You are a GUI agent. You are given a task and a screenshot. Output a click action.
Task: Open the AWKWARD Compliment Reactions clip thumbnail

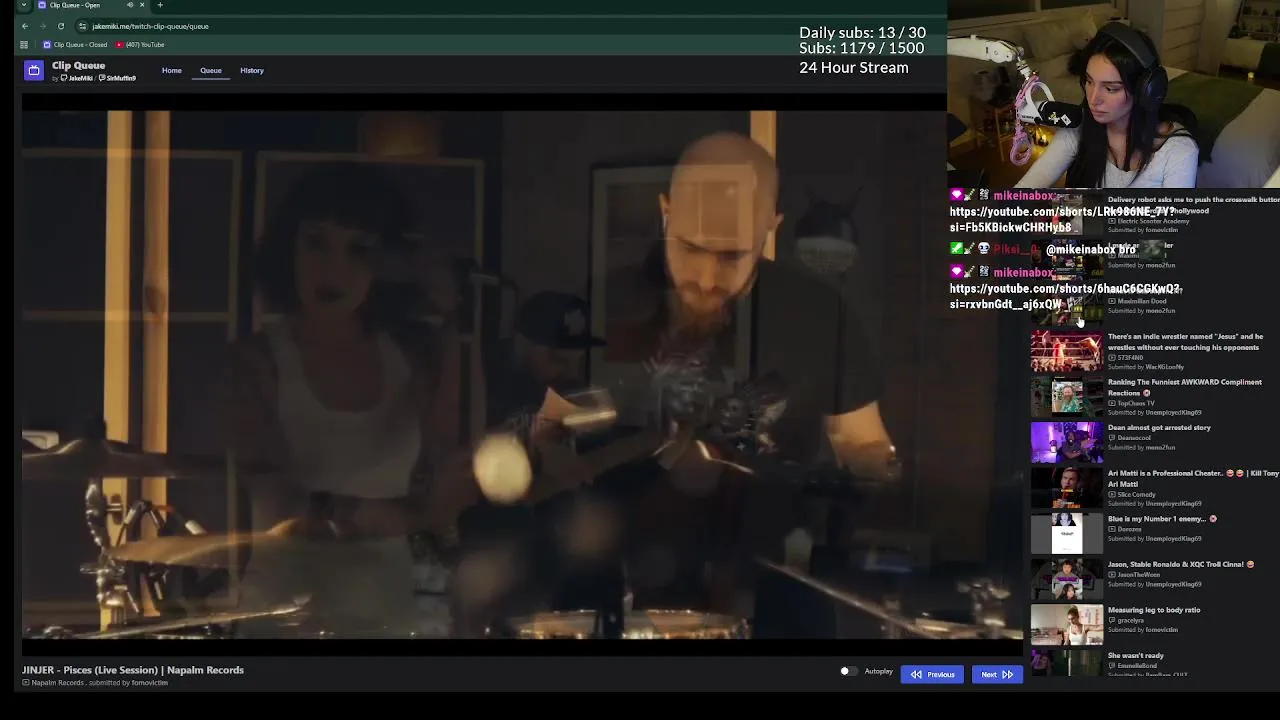tap(1067, 397)
